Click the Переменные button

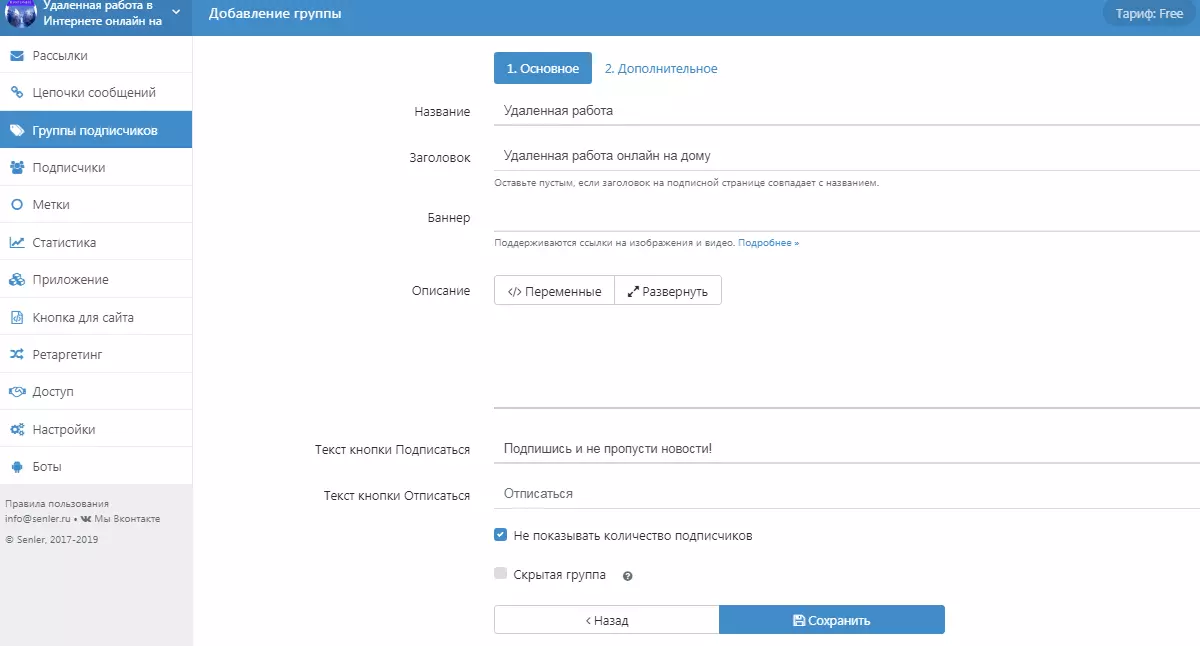554,291
